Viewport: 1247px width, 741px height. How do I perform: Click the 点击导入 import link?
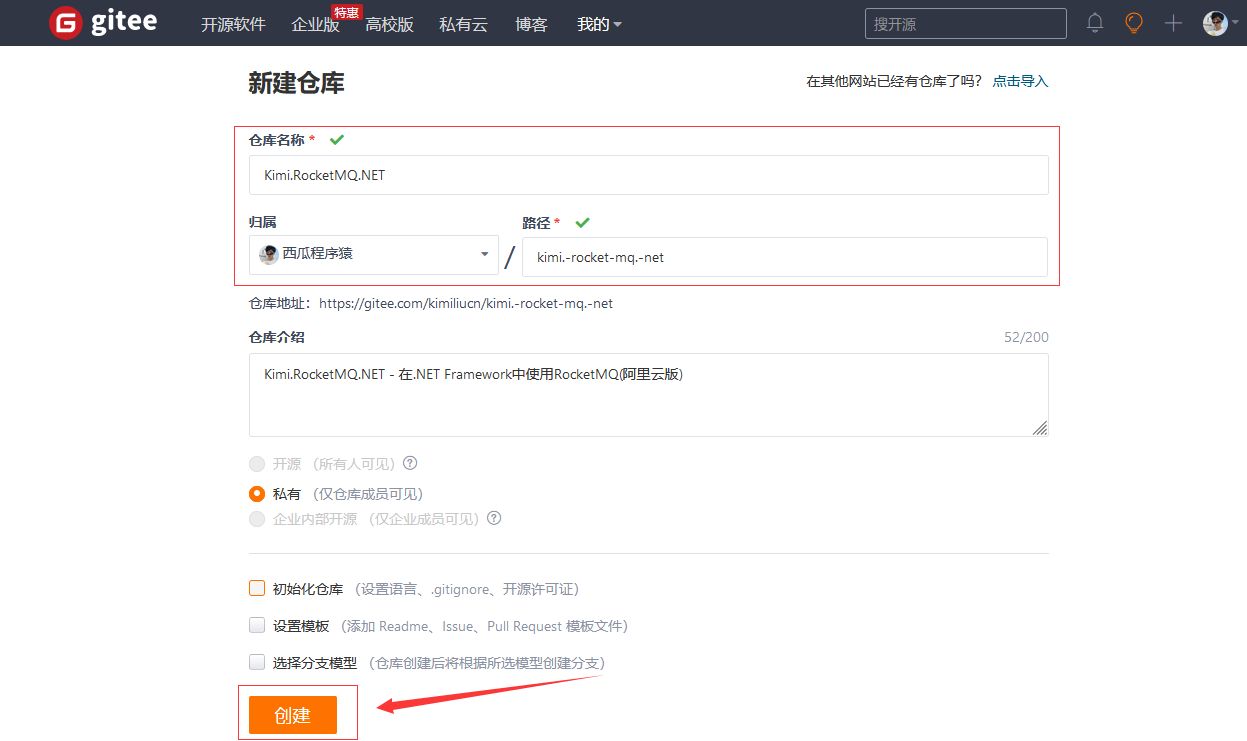pyautogui.click(x=1020, y=81)
